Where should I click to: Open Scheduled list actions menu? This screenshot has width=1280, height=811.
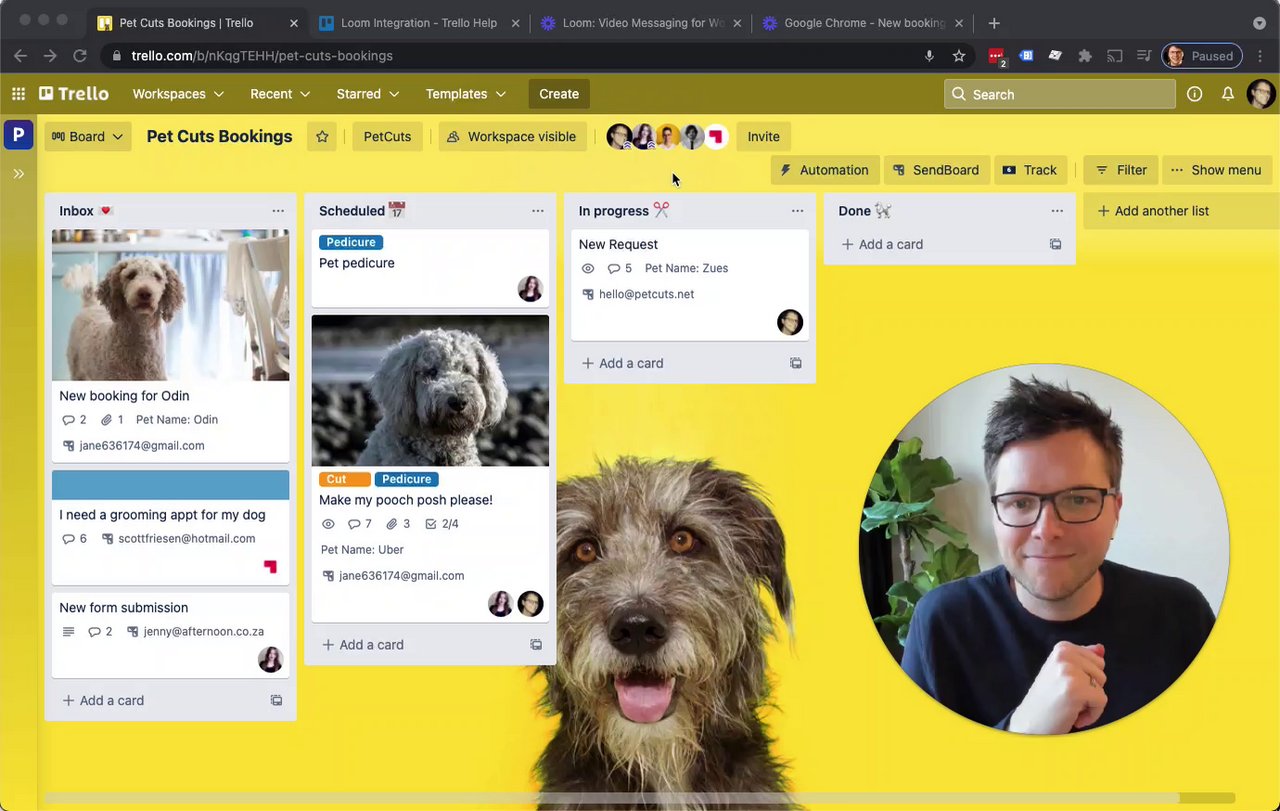coord(538,211)
